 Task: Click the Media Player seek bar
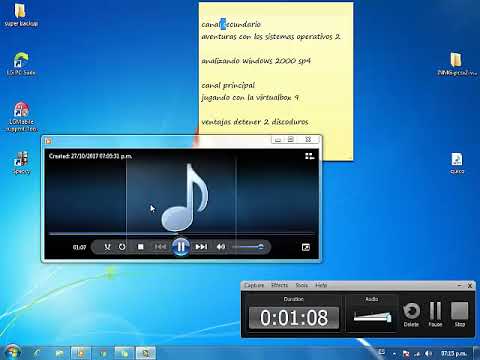pos(182,234)
